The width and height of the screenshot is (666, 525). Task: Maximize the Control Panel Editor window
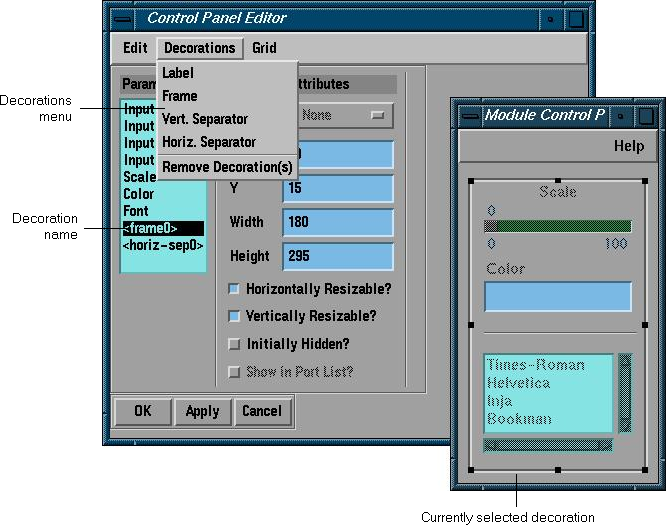point(577,18)
